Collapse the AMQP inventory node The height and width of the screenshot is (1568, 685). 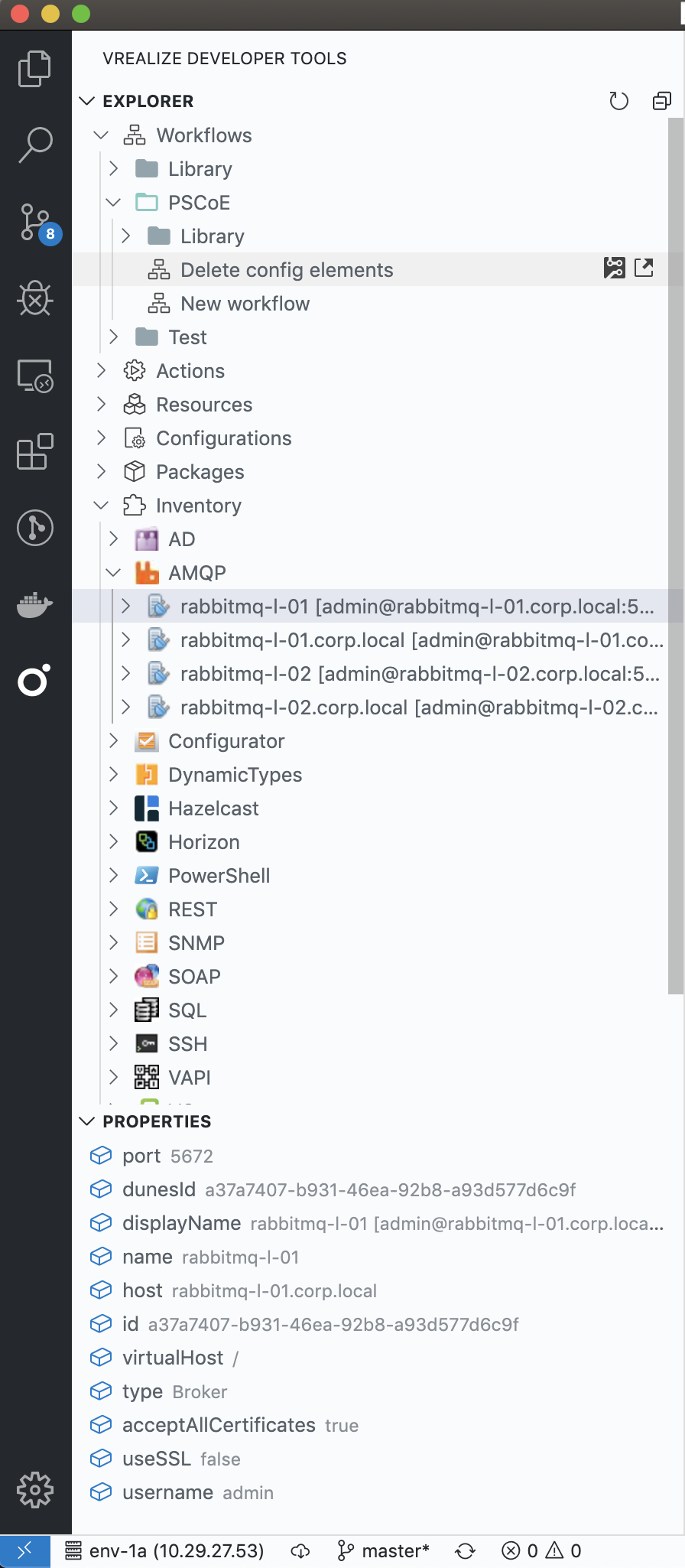[x=114, y=572]
